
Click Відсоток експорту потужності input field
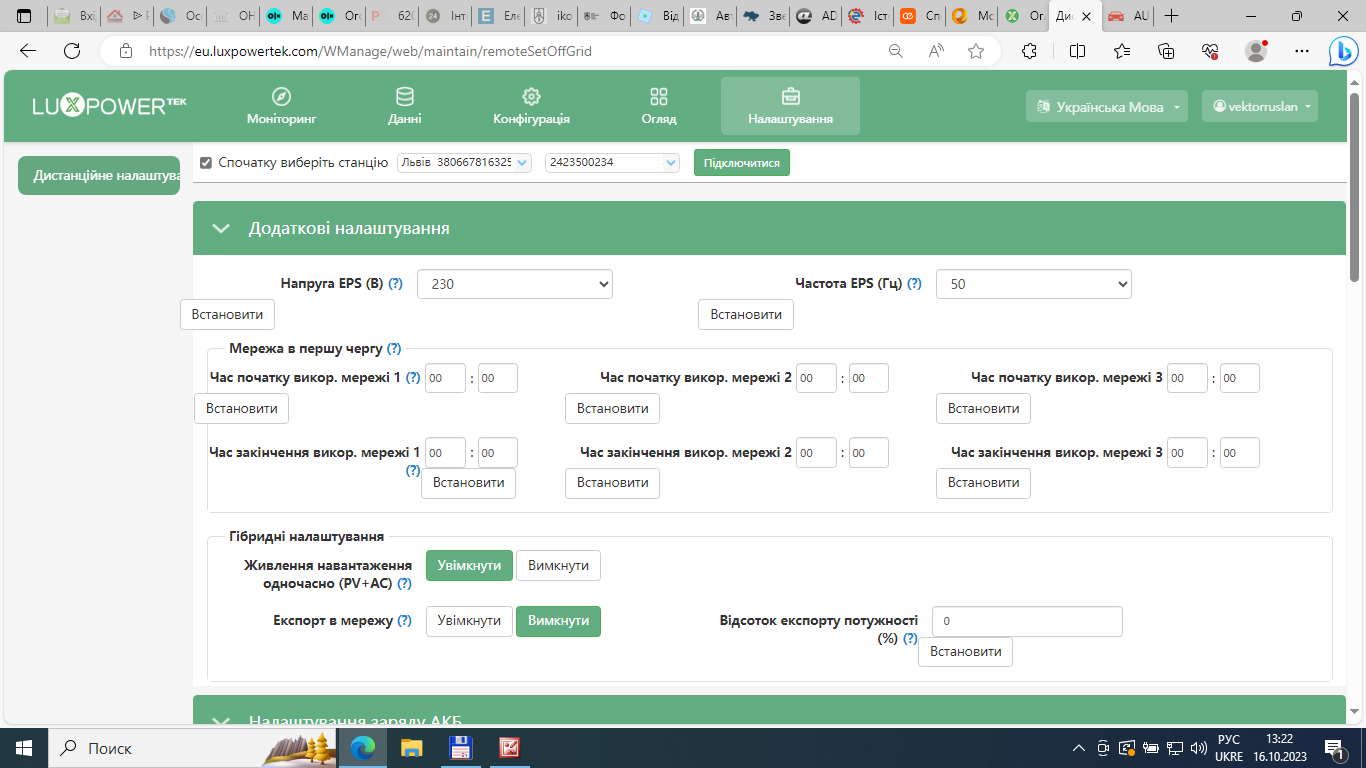tap(1027, 621)
